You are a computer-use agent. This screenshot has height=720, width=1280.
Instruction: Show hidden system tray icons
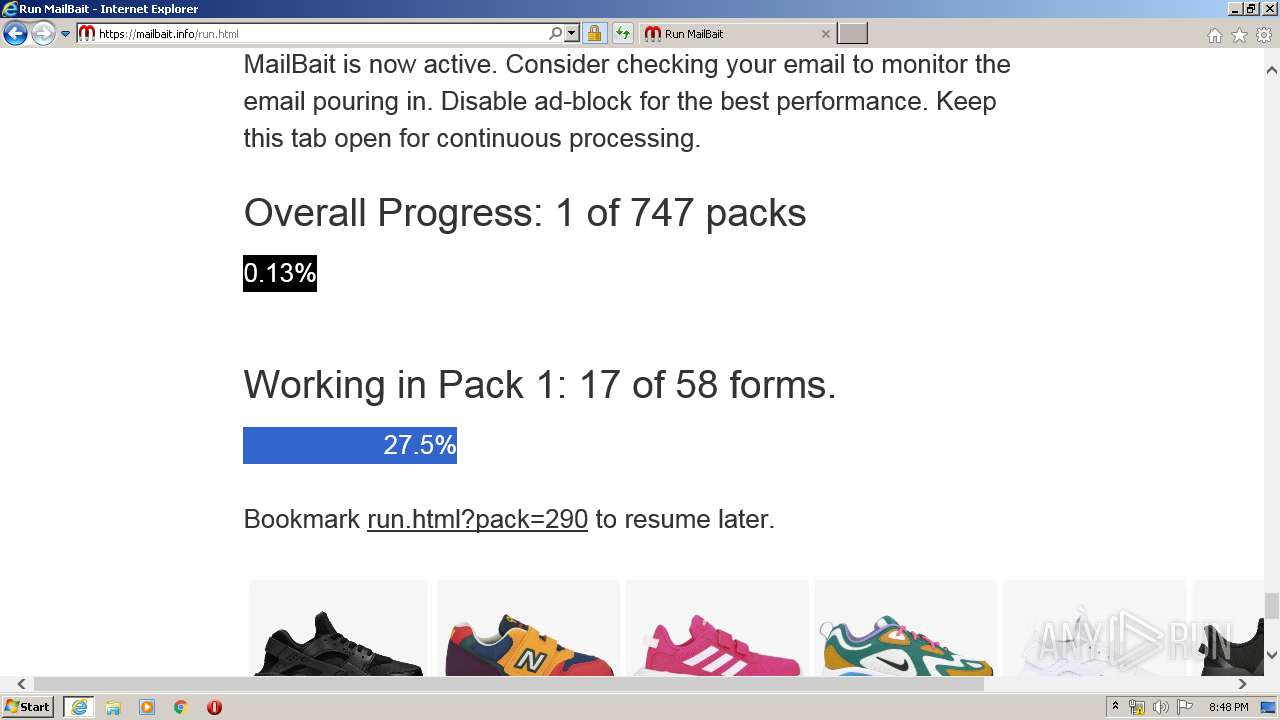[1115, 707]
